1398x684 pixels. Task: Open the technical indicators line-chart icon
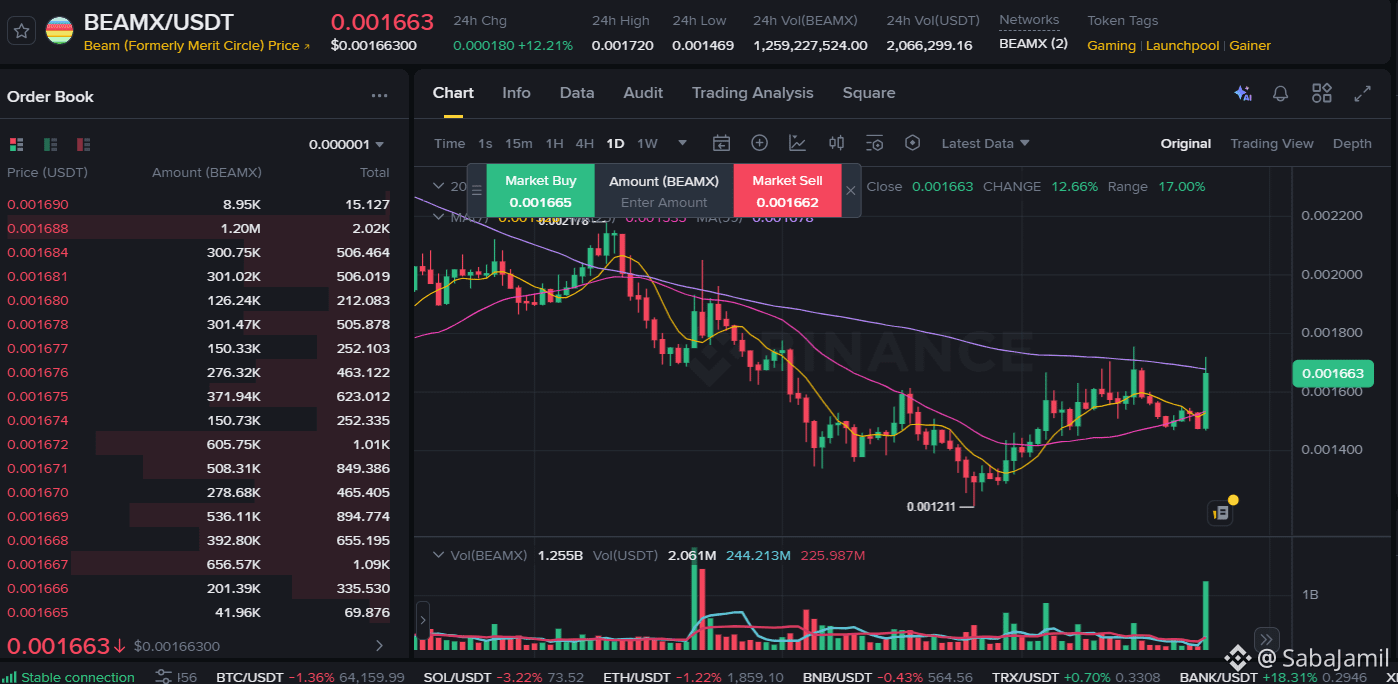click(797, 143)
